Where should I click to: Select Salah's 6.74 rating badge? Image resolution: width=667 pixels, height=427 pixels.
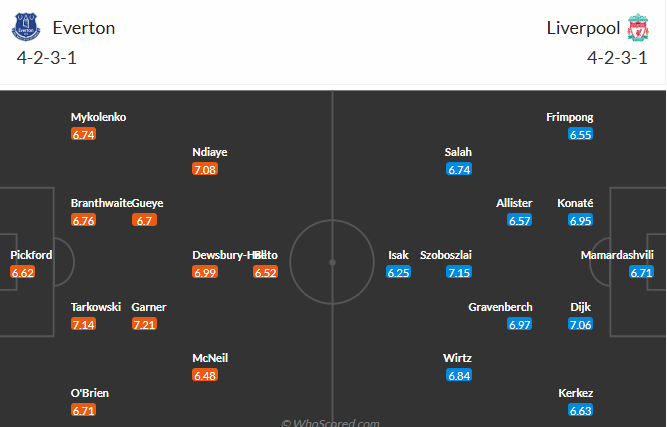[459, 169]
